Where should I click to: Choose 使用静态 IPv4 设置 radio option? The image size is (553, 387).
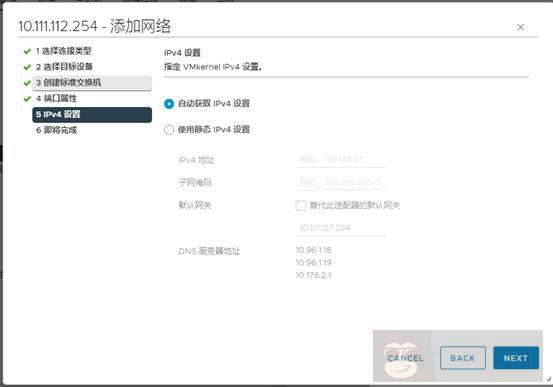(169, 130)
